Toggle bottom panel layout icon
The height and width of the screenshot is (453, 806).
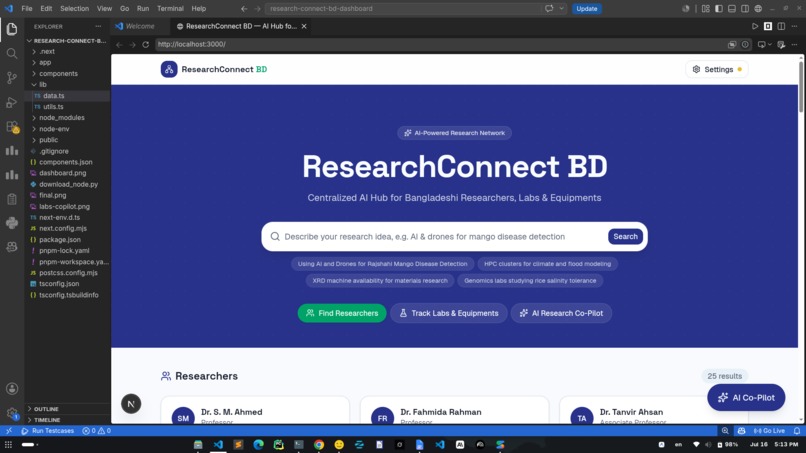pyautogui.click(x=732, y=9)
